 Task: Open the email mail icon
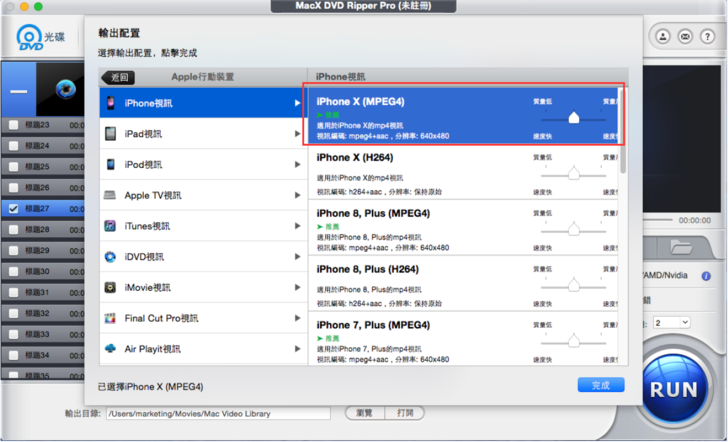coord(685,36)
